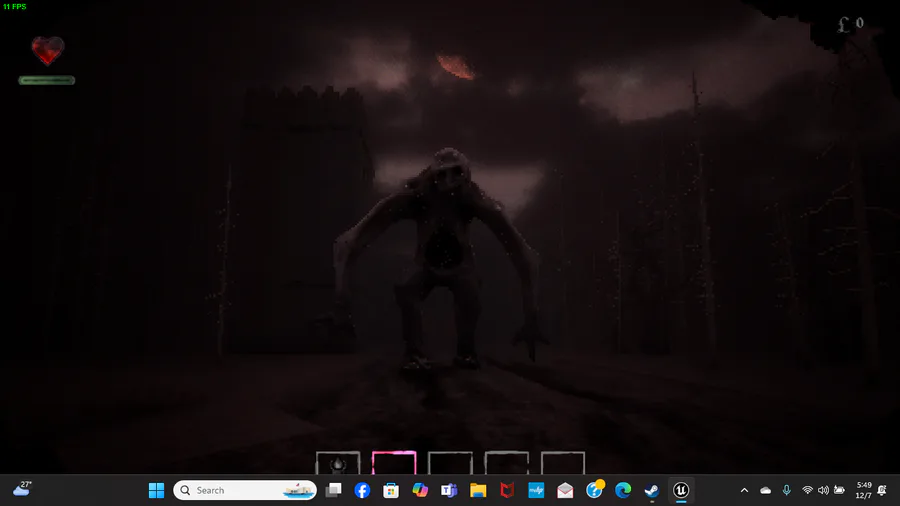Open Wi-Fi network settings tray icon

[x=808, y=491]
